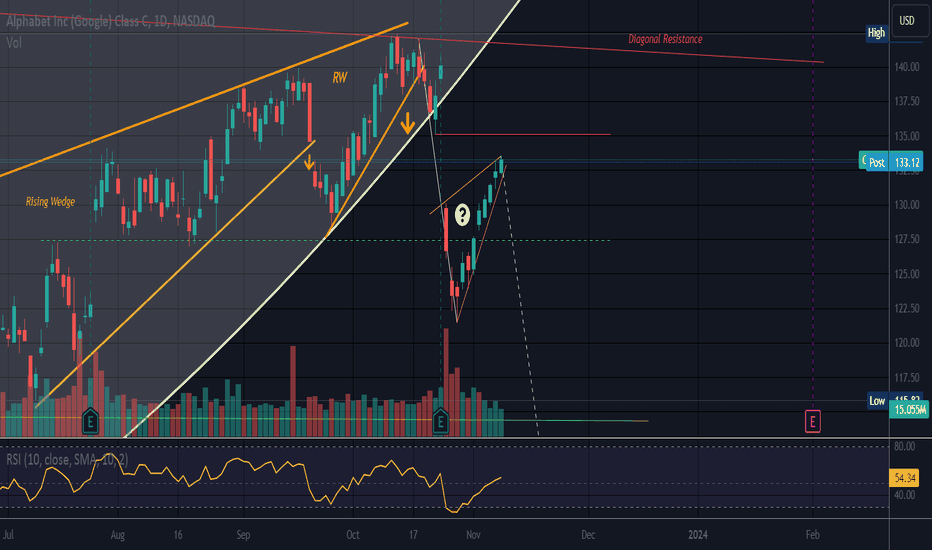932x550 pixels.
Task: Click the 15.055M volume value tag
Action: pos(909,409)
